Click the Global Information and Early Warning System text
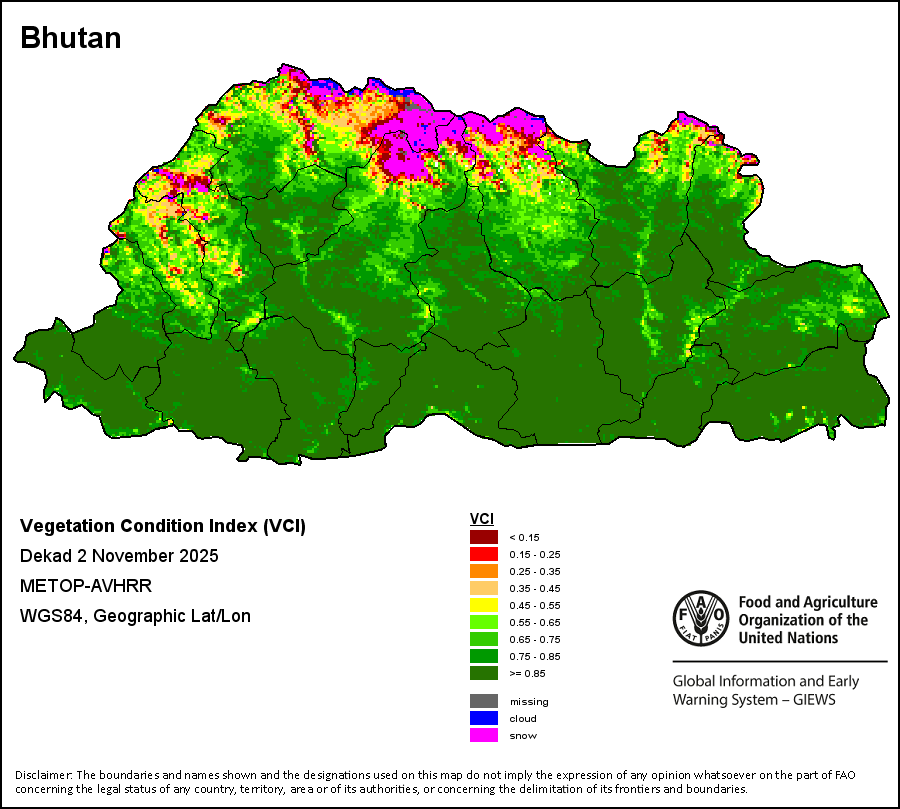Screen dimensions: 900x809 click(x=766, y=690)
